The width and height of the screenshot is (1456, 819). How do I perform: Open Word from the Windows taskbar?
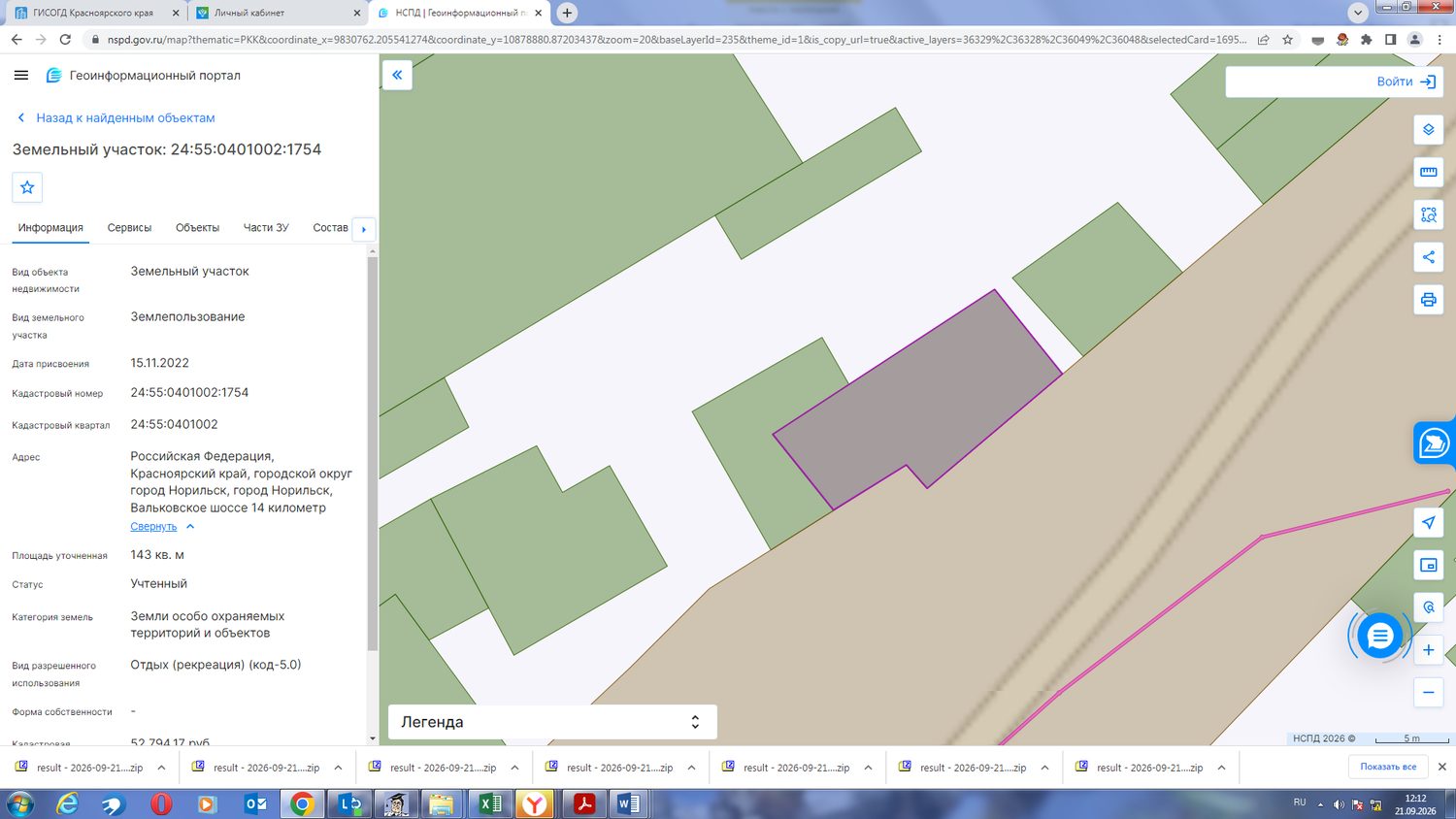pos(628,803)
